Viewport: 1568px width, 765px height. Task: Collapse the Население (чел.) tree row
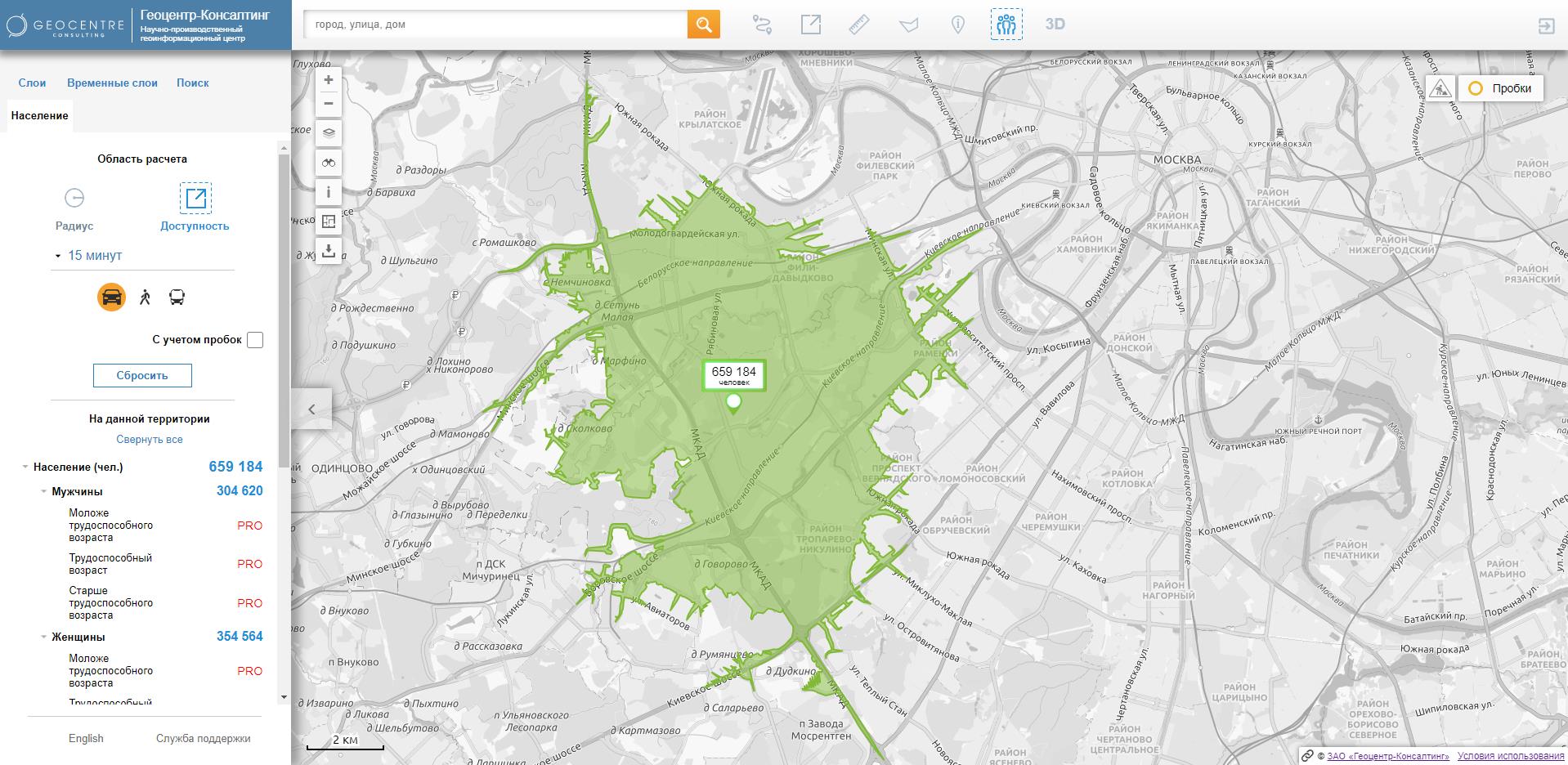coord(25,467)
